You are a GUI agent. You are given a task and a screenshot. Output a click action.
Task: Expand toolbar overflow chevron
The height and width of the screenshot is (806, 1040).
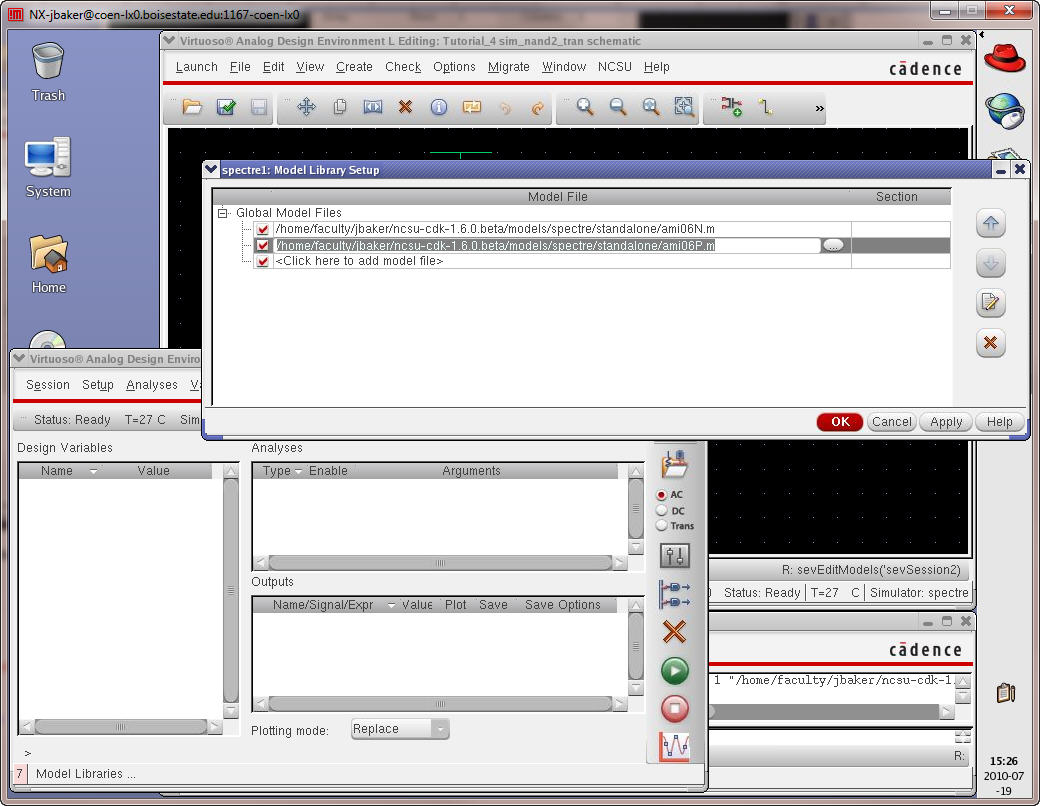[820, 108]
